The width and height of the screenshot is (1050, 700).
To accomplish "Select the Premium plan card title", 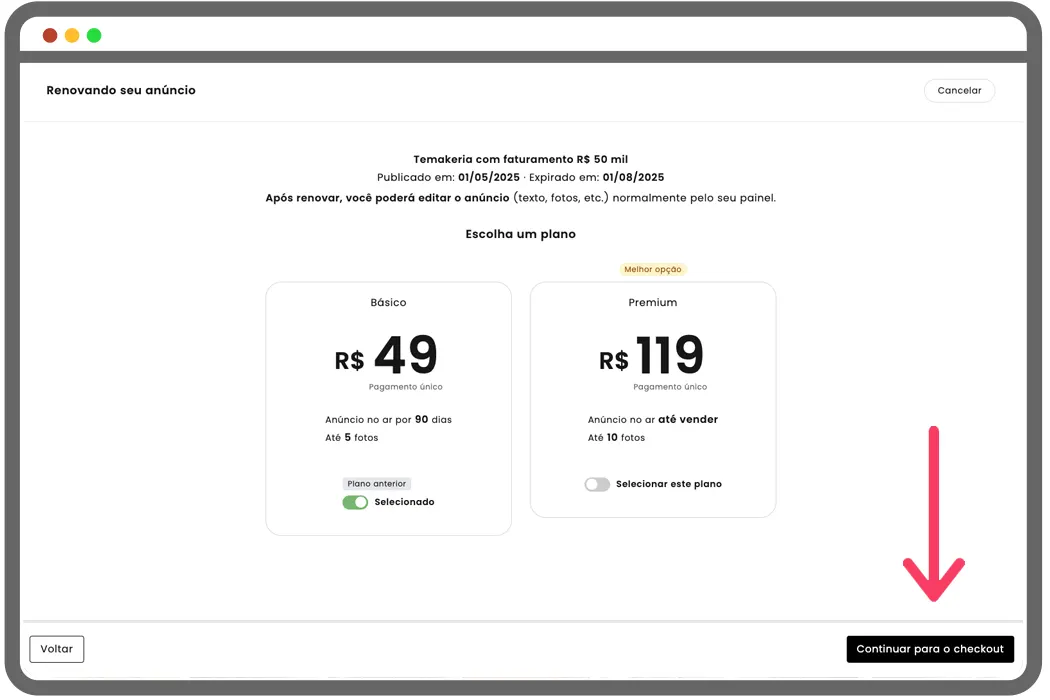I will point(653,302).
